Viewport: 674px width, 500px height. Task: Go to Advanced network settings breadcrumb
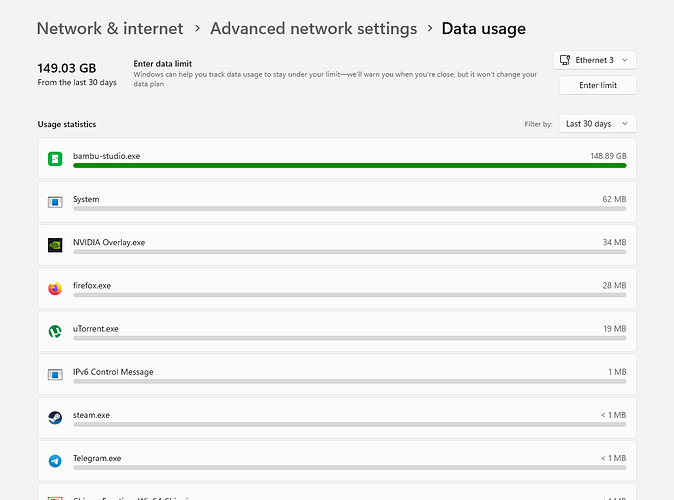point(313,29)
